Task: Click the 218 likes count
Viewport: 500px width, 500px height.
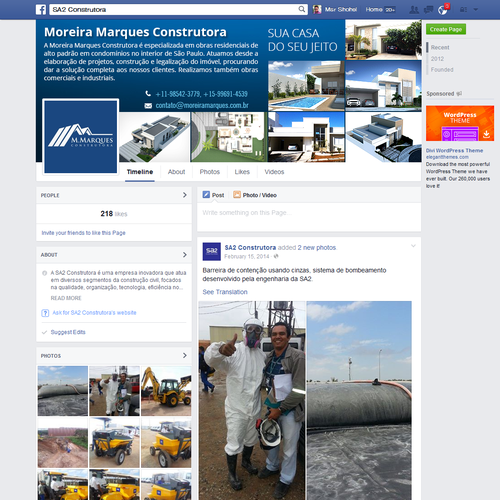Action: pos(114,214)
